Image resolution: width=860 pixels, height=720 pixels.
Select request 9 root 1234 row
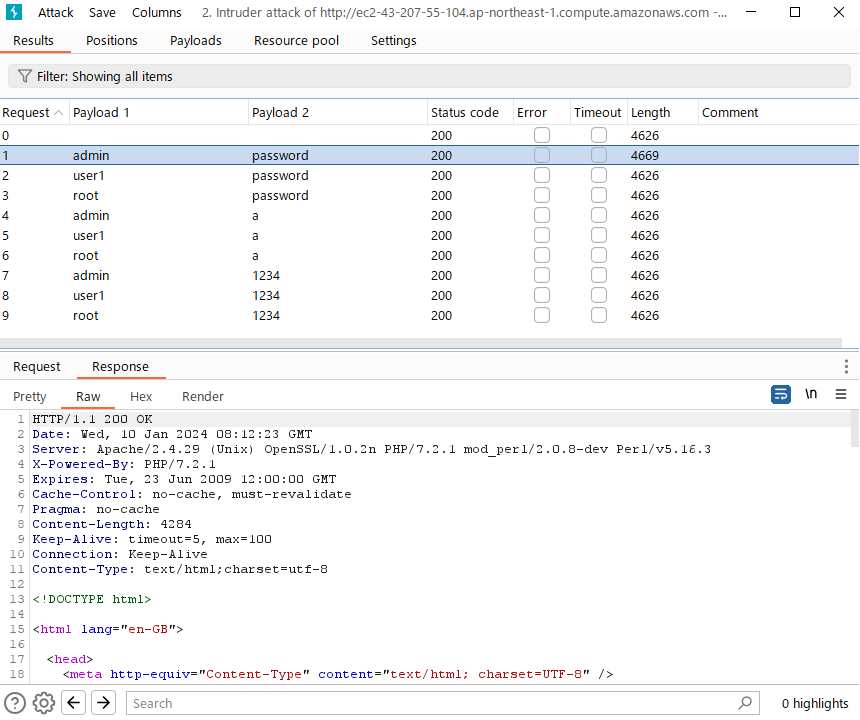coord(429,315)
